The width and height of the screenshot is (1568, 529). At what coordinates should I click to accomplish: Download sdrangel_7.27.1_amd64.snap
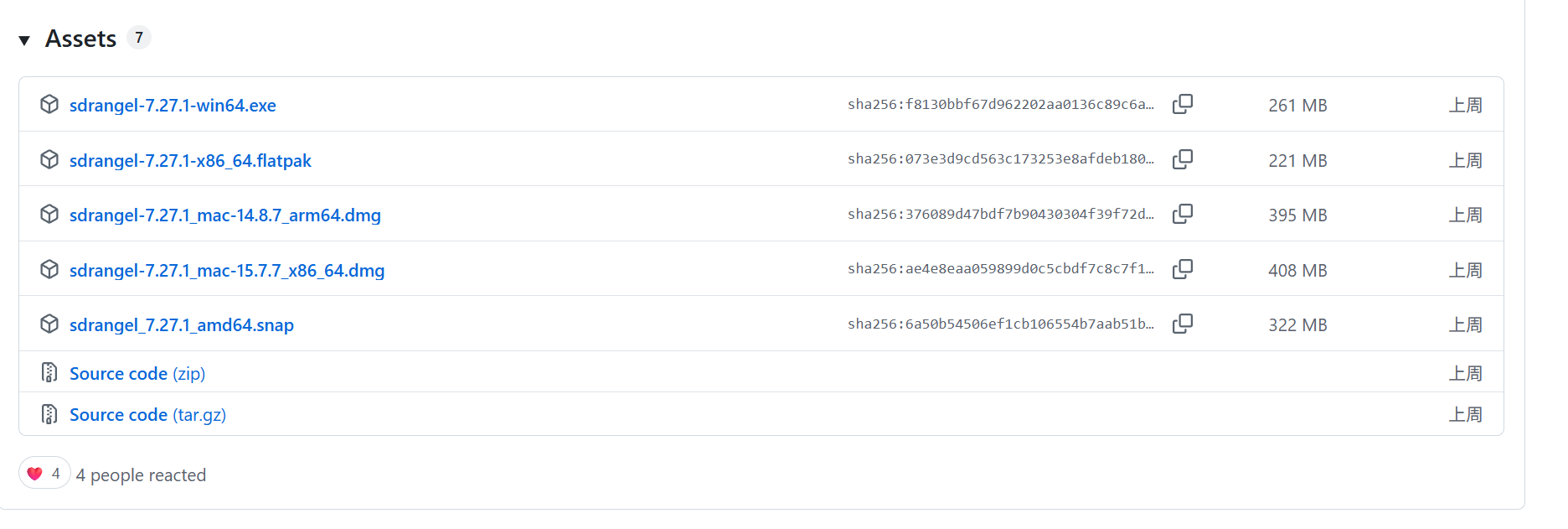182,325
